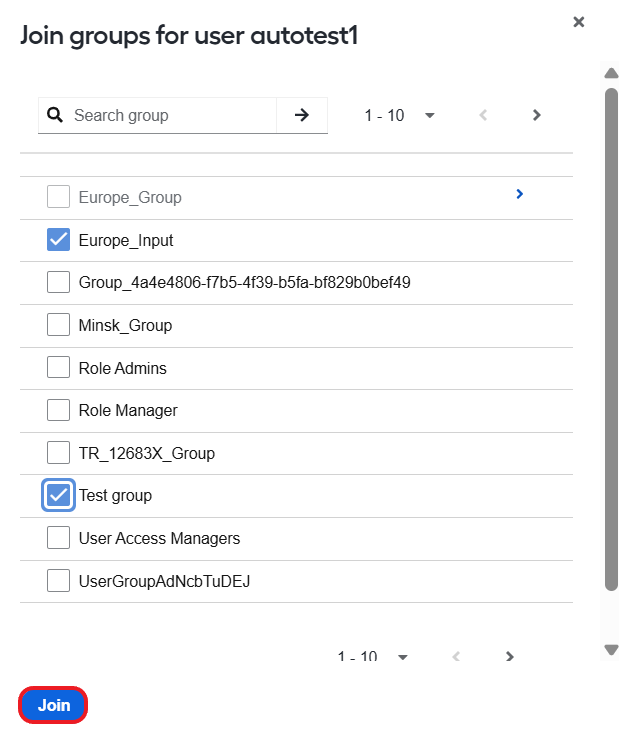Go to next page using bottom pagination arrow
The width and height of the screenshot is (619, 740).
click(x=510, y=656)
